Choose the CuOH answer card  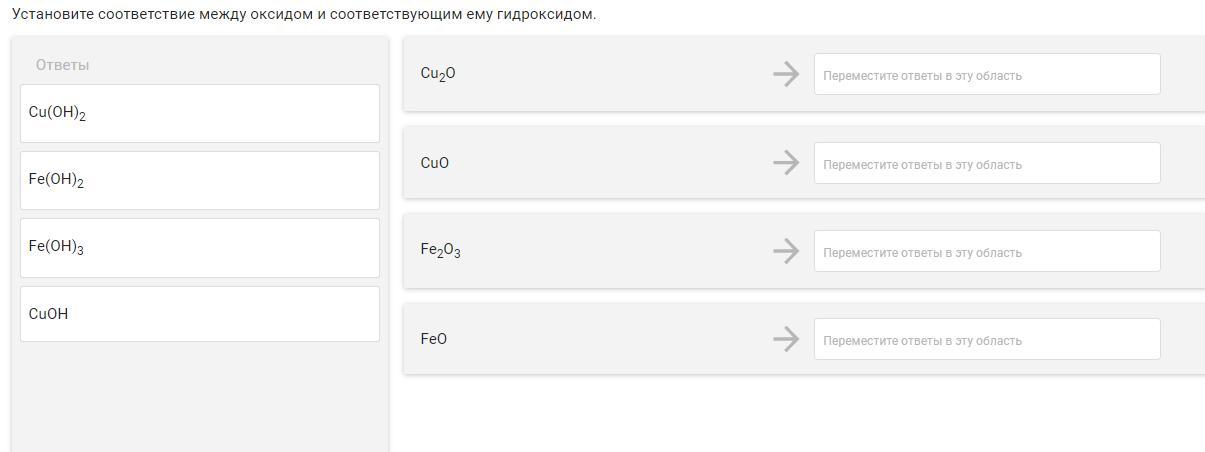[x=200, y=314]
